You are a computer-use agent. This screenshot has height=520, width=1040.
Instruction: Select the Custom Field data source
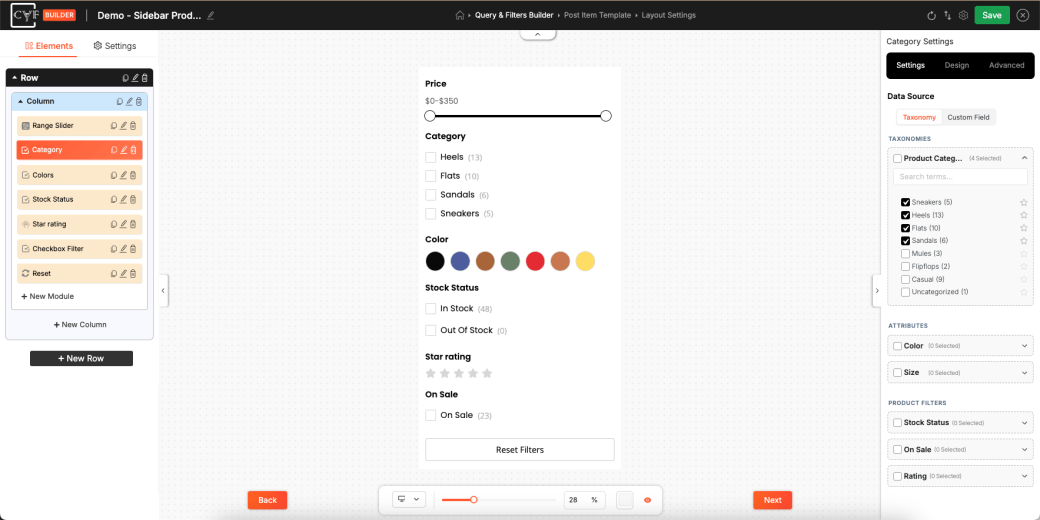(x=968, y=117)
